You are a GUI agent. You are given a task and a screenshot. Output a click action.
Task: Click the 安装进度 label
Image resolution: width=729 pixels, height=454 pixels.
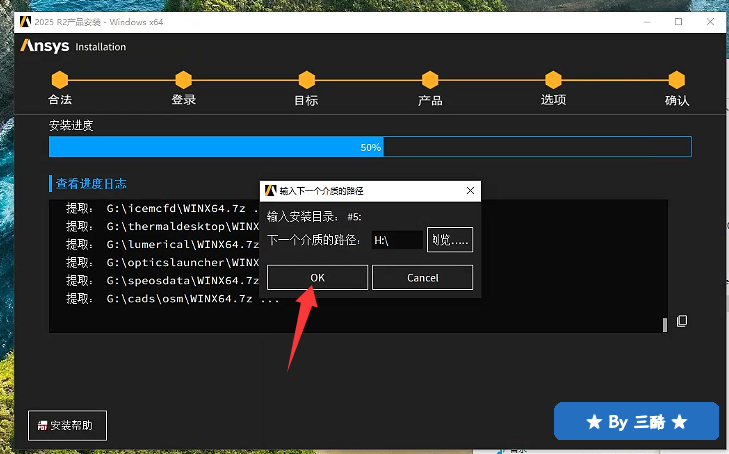[x=71, y=125]
